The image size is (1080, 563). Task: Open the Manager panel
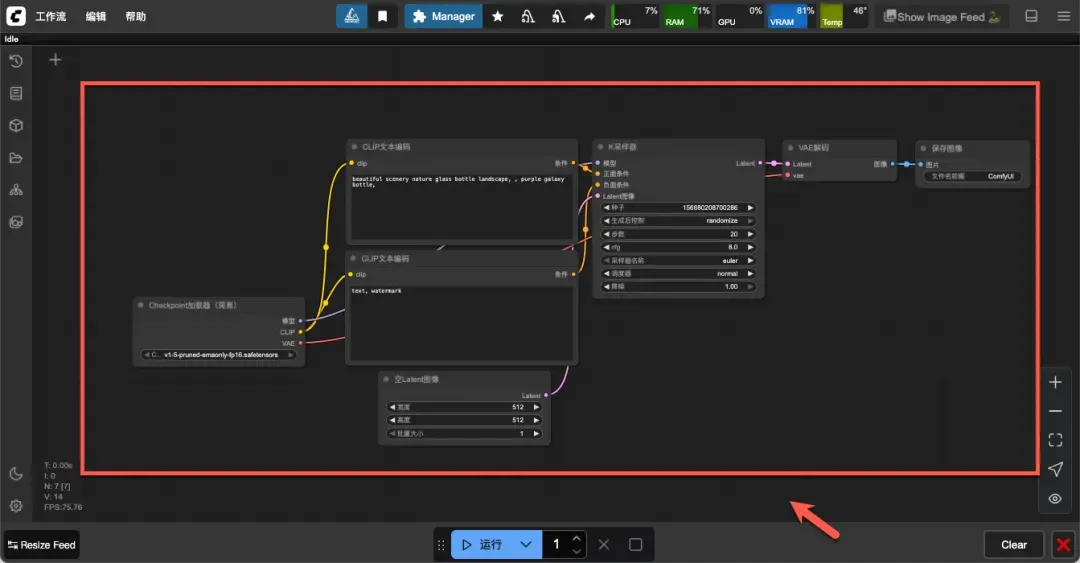[x=443, y=16]
